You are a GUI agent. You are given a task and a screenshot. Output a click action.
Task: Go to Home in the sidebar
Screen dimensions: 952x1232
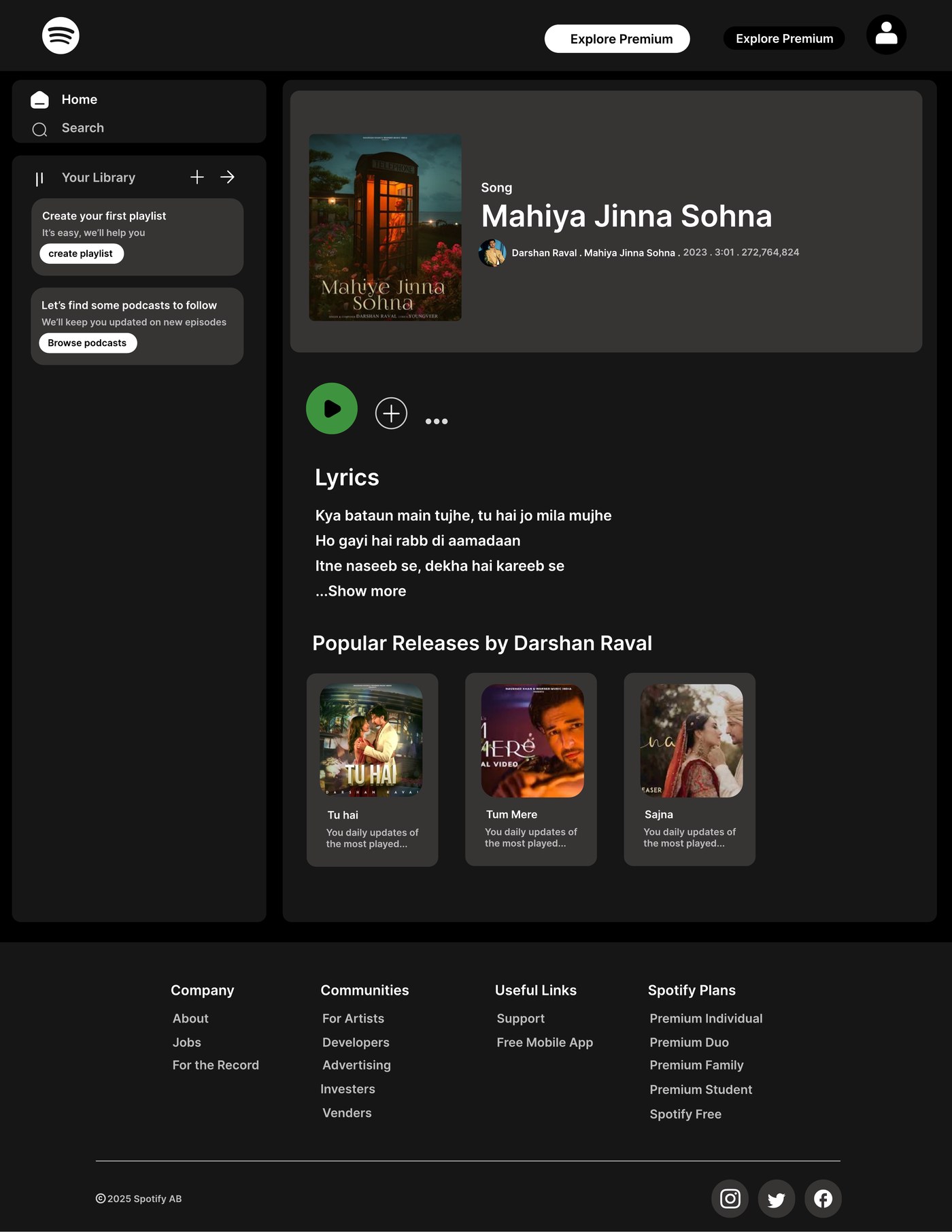click(x=80, y=99)
